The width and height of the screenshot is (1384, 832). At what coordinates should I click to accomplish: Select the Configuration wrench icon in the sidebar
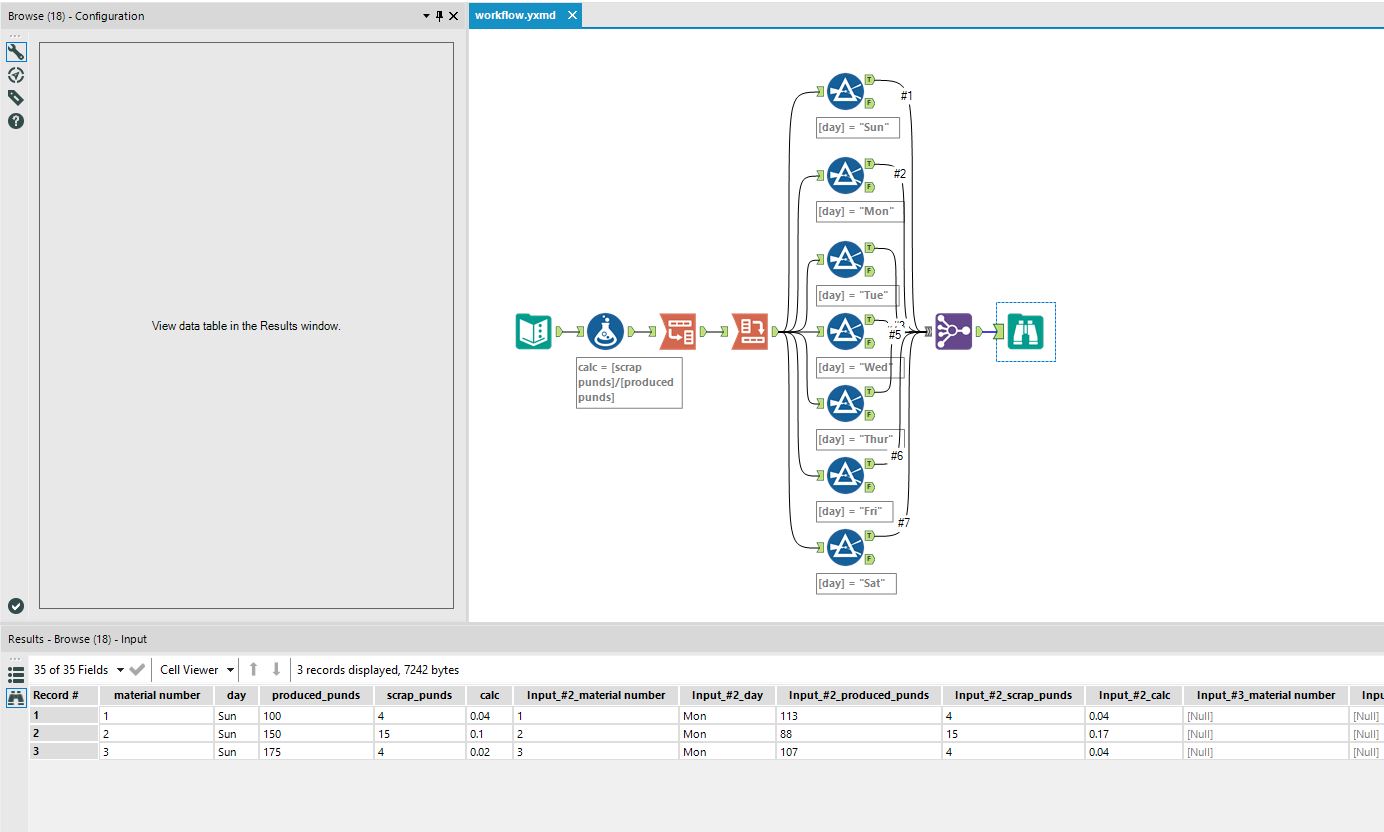pyautogui.click(x=15, y=51)
